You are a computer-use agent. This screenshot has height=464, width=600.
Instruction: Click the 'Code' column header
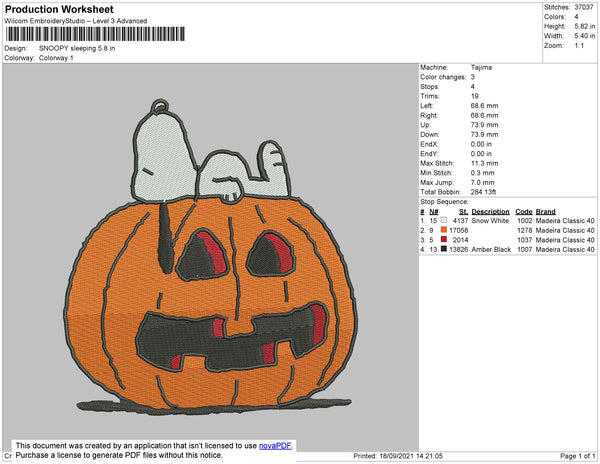point(524,212)
